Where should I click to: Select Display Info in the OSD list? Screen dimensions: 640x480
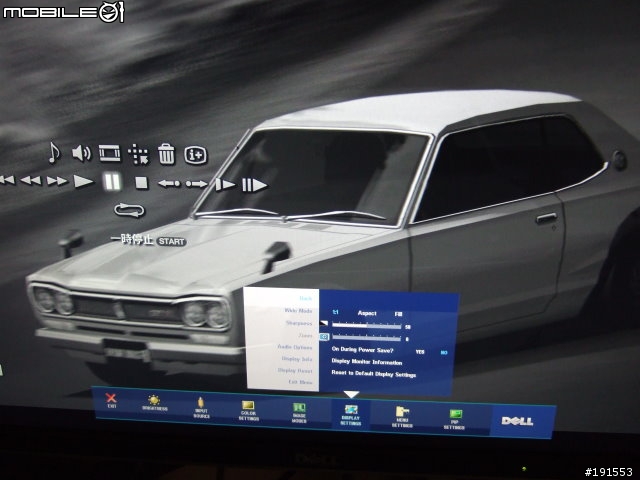coord(297,359)
